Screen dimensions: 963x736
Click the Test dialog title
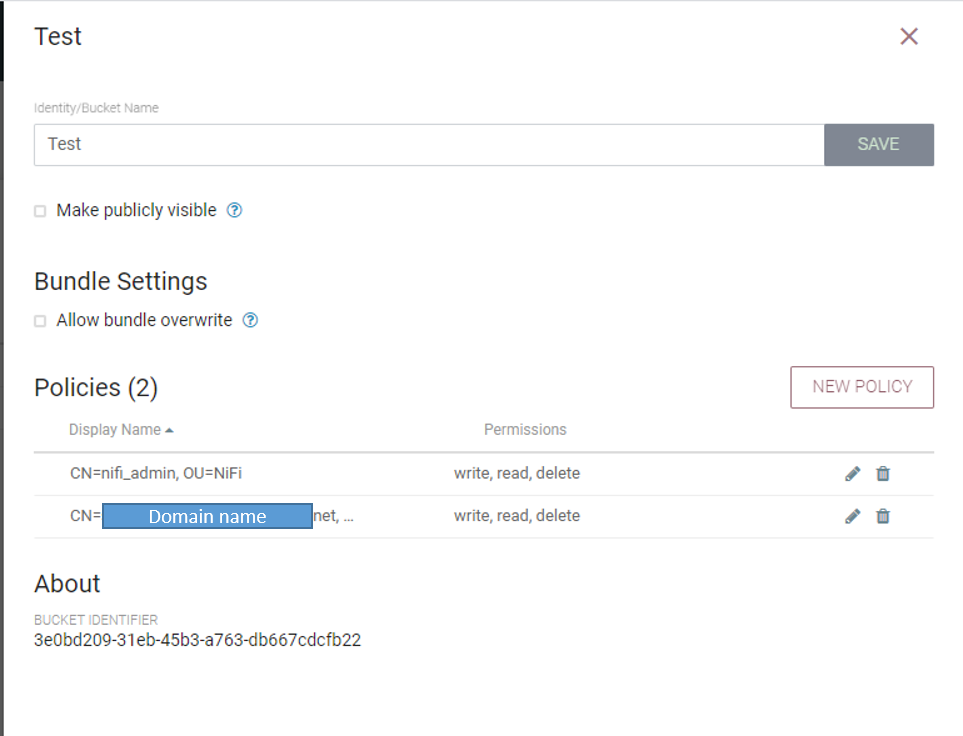58,36
